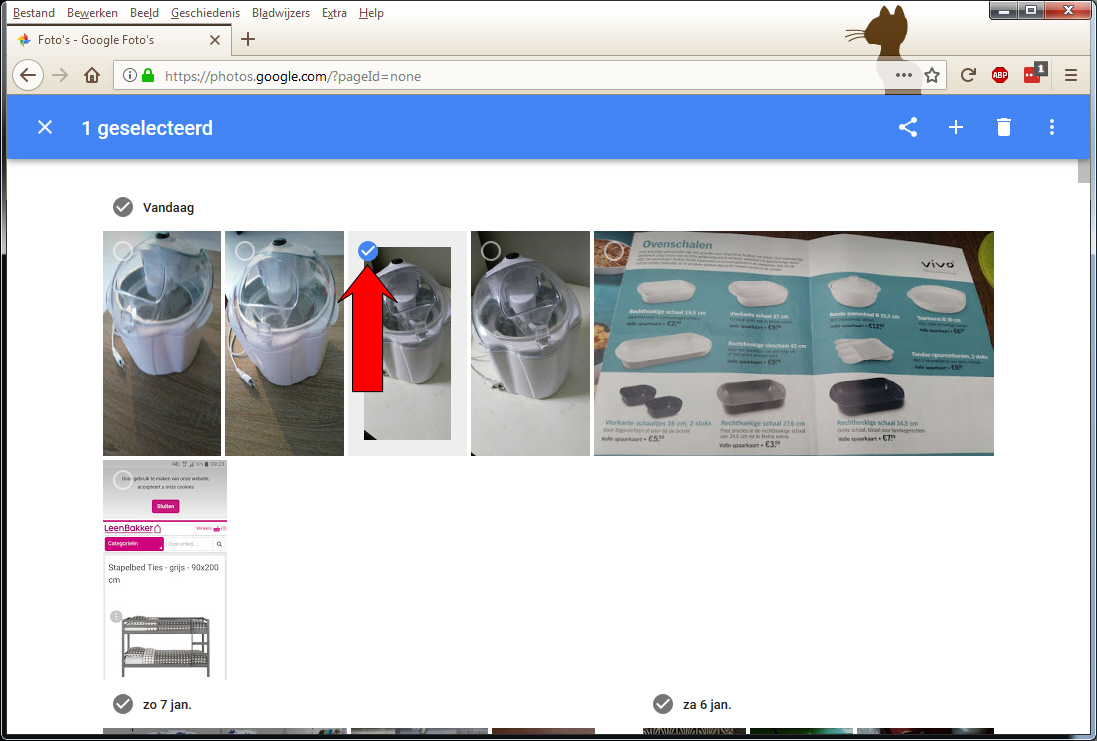Screen dimensions: 1097x741
Task: Select the first ice maker photo
Action: (123, 251)
